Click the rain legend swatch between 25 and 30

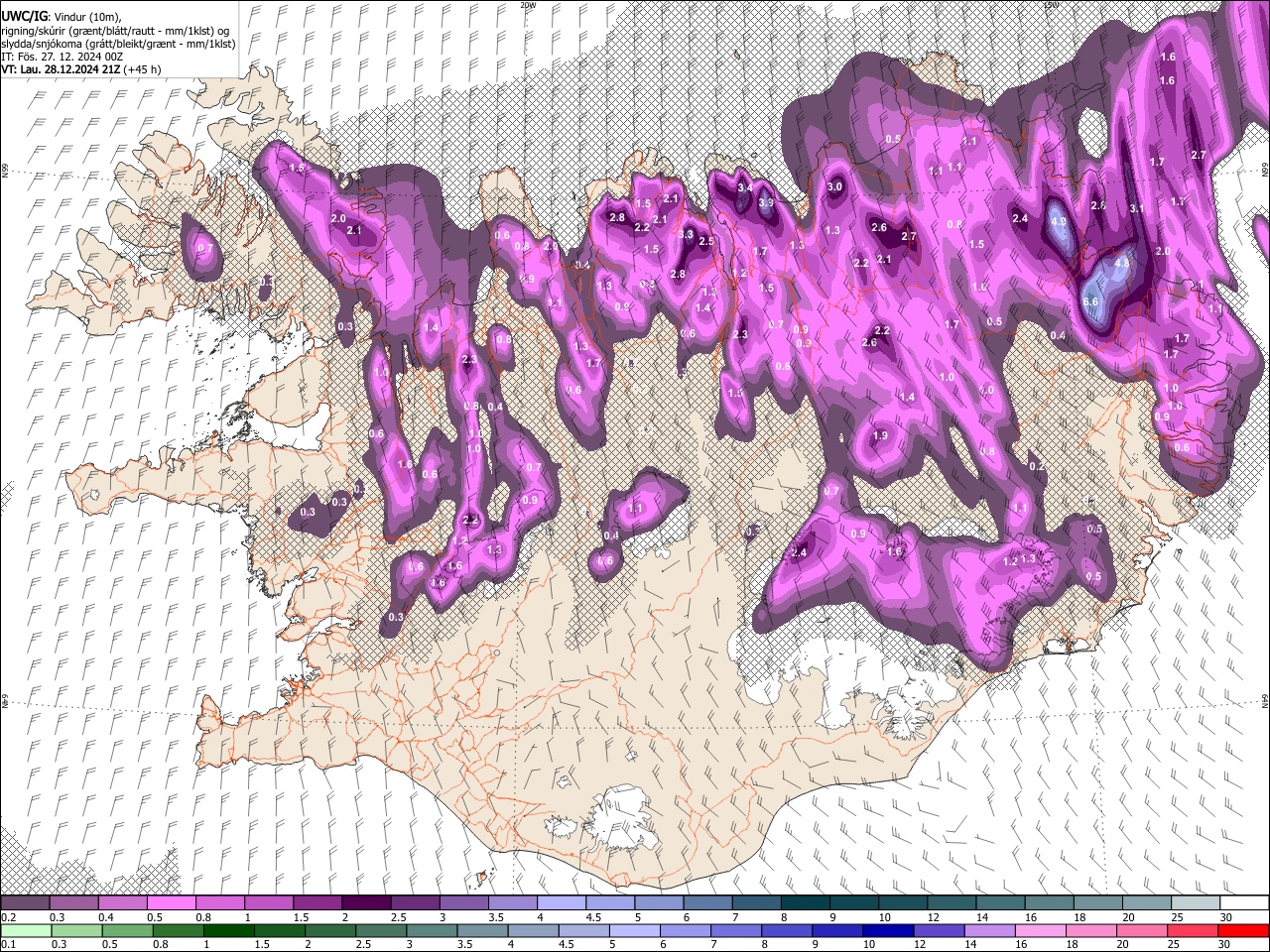pos(1194,930)
